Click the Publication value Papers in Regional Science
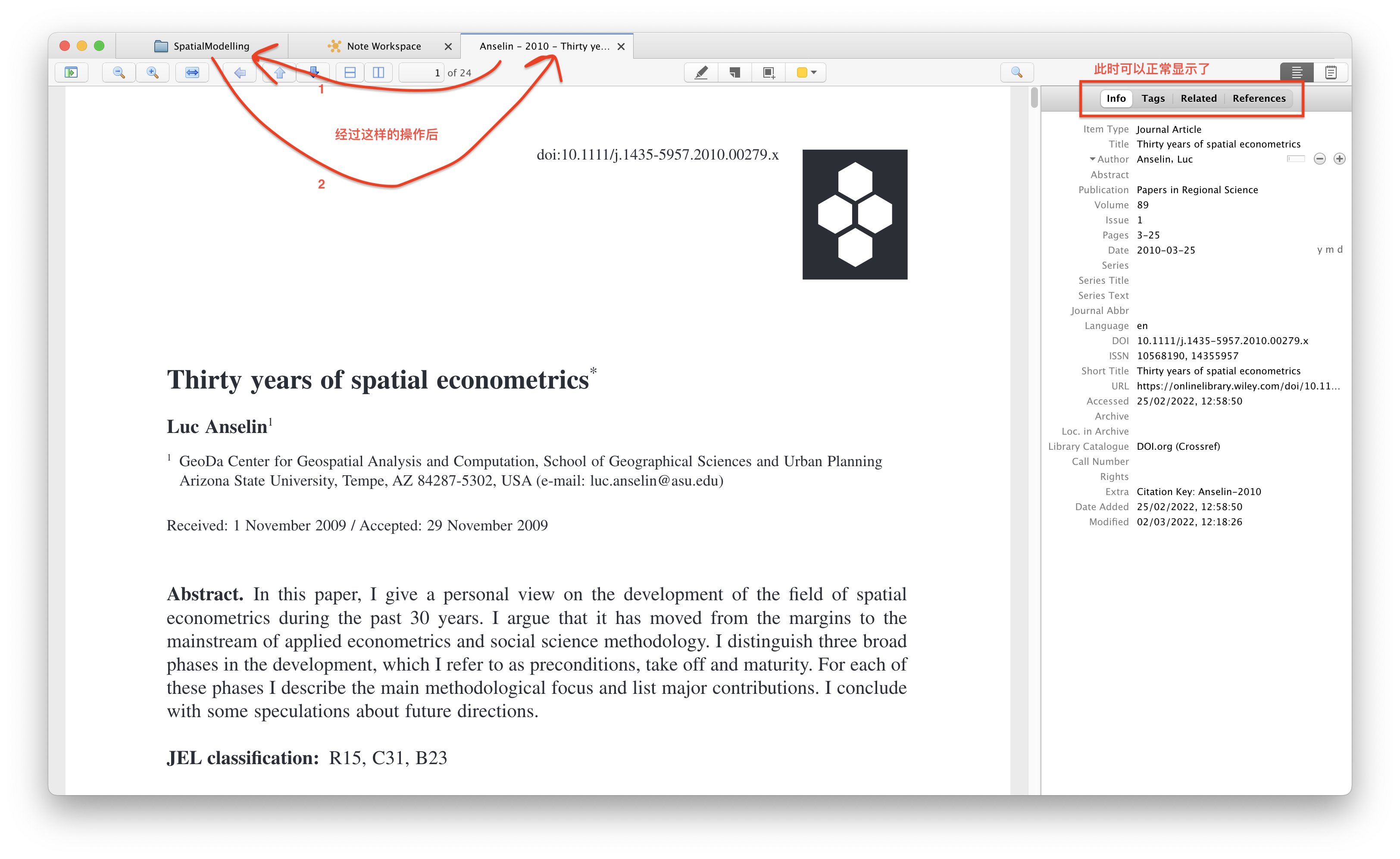 coord(1197,190)
